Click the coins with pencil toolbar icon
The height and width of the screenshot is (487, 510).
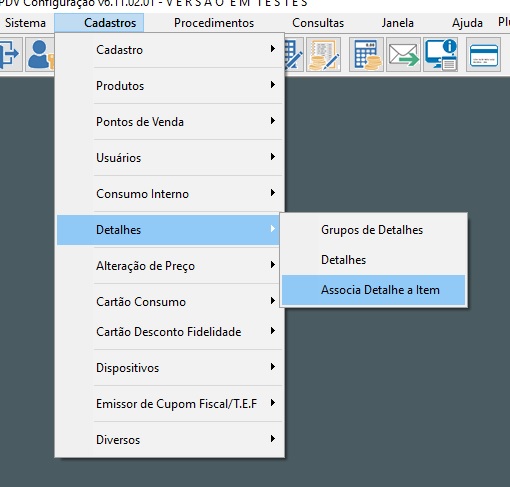click(323, 55)
